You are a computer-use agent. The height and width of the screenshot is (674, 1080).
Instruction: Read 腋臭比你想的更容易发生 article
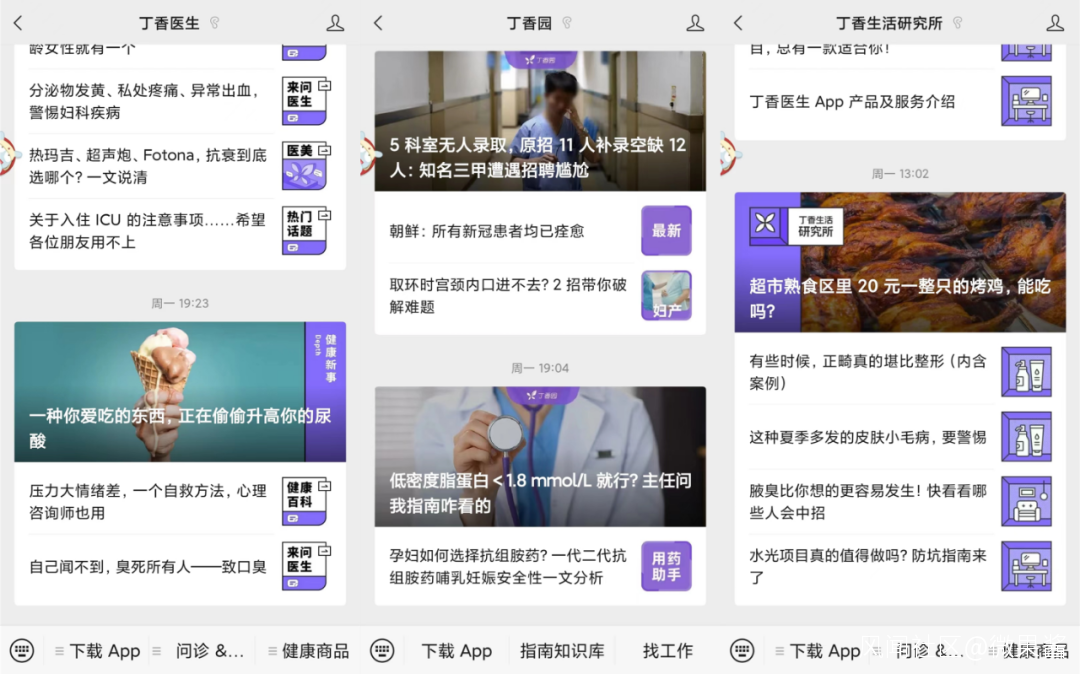868,501
